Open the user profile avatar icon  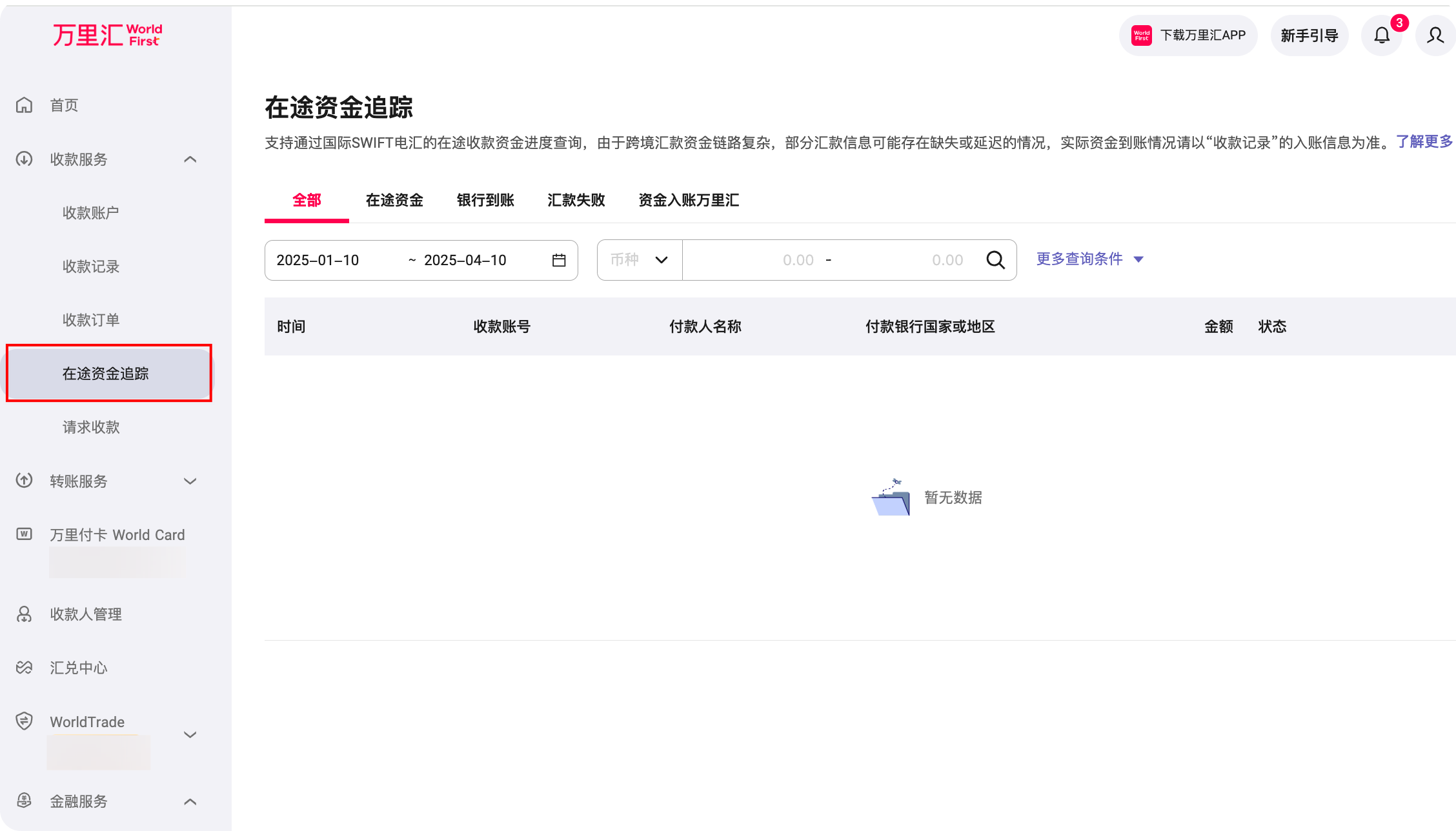[x=1435, y=35]
